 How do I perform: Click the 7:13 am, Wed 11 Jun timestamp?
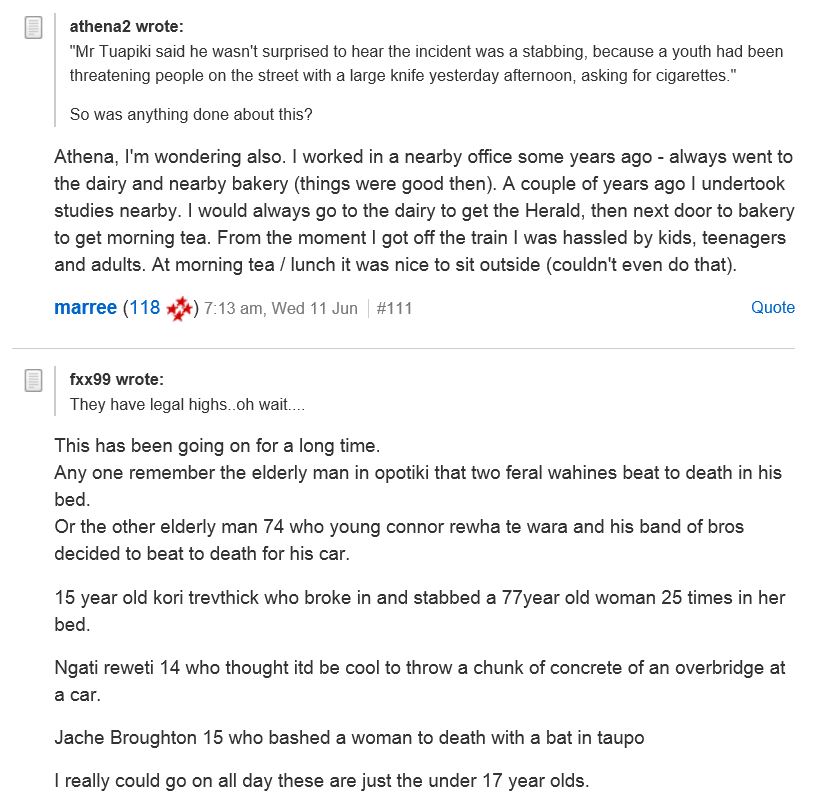tap(280, 309)
